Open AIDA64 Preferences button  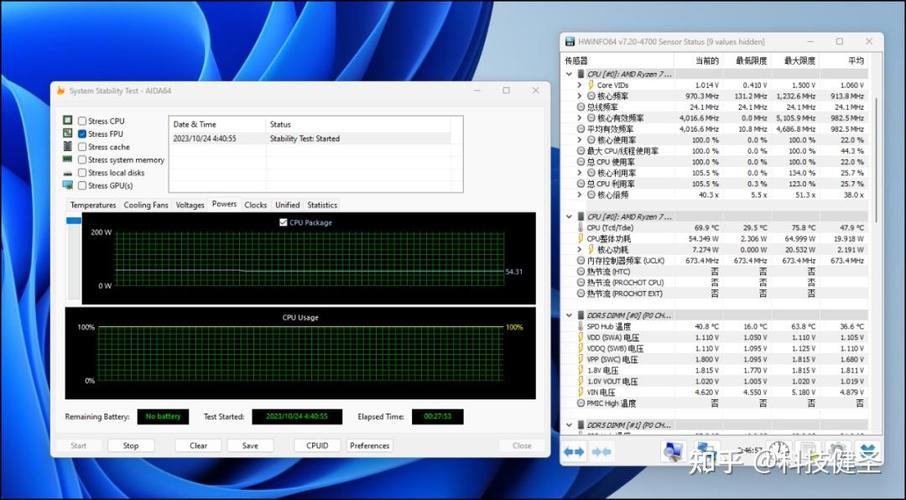(x=370, y=446)
